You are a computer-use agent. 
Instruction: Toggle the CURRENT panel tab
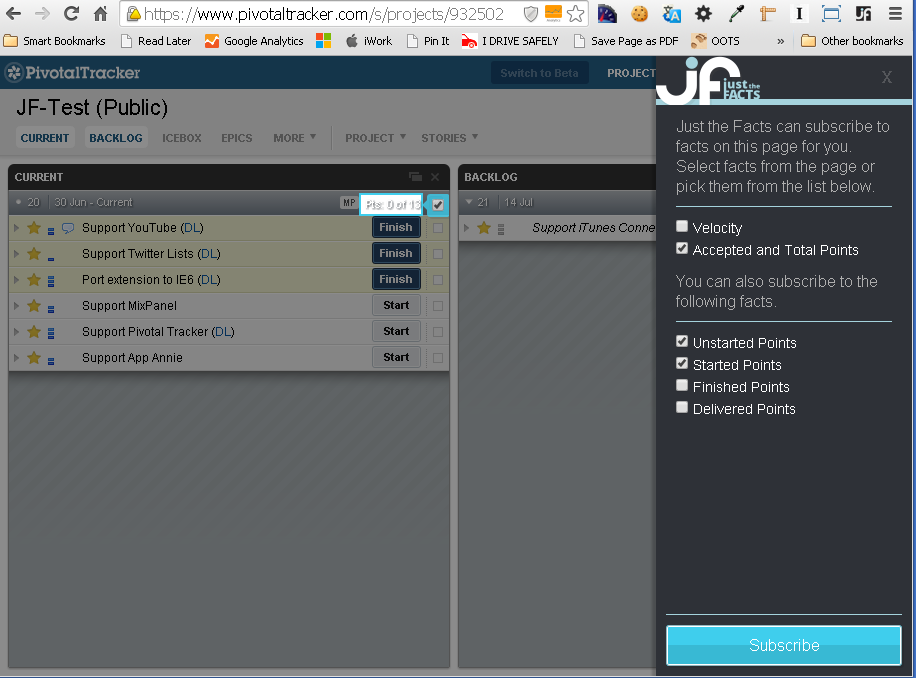pyautogui.click(x=45, y=138)
